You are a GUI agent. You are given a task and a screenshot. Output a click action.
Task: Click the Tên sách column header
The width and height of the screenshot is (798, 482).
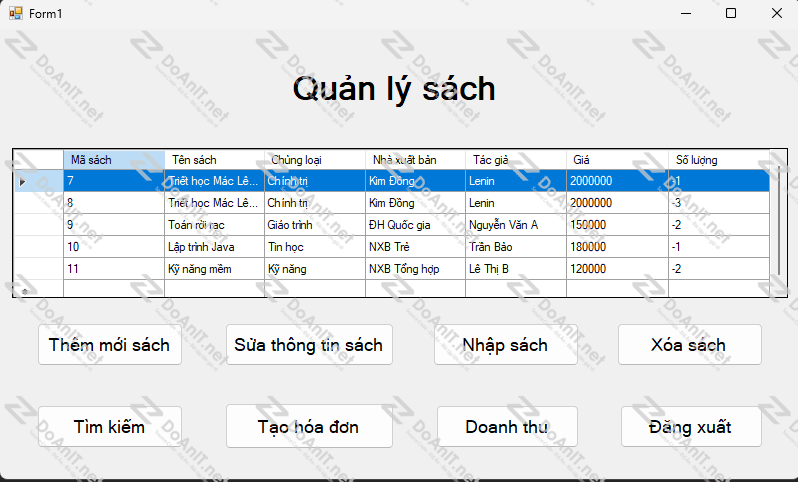pyautogui.click(x=214, y=160)
